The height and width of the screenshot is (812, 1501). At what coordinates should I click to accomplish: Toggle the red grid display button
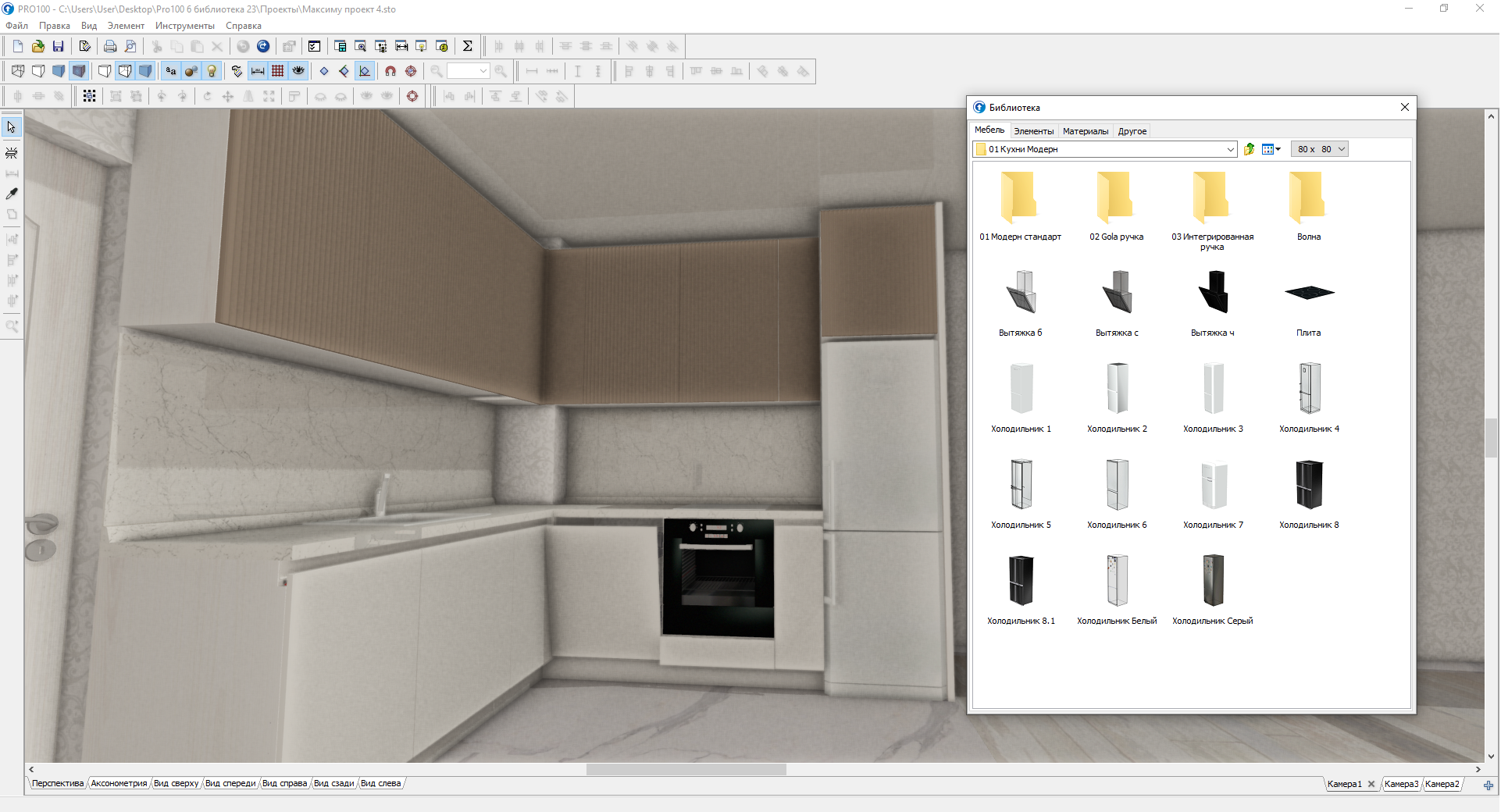coord(278,71)
